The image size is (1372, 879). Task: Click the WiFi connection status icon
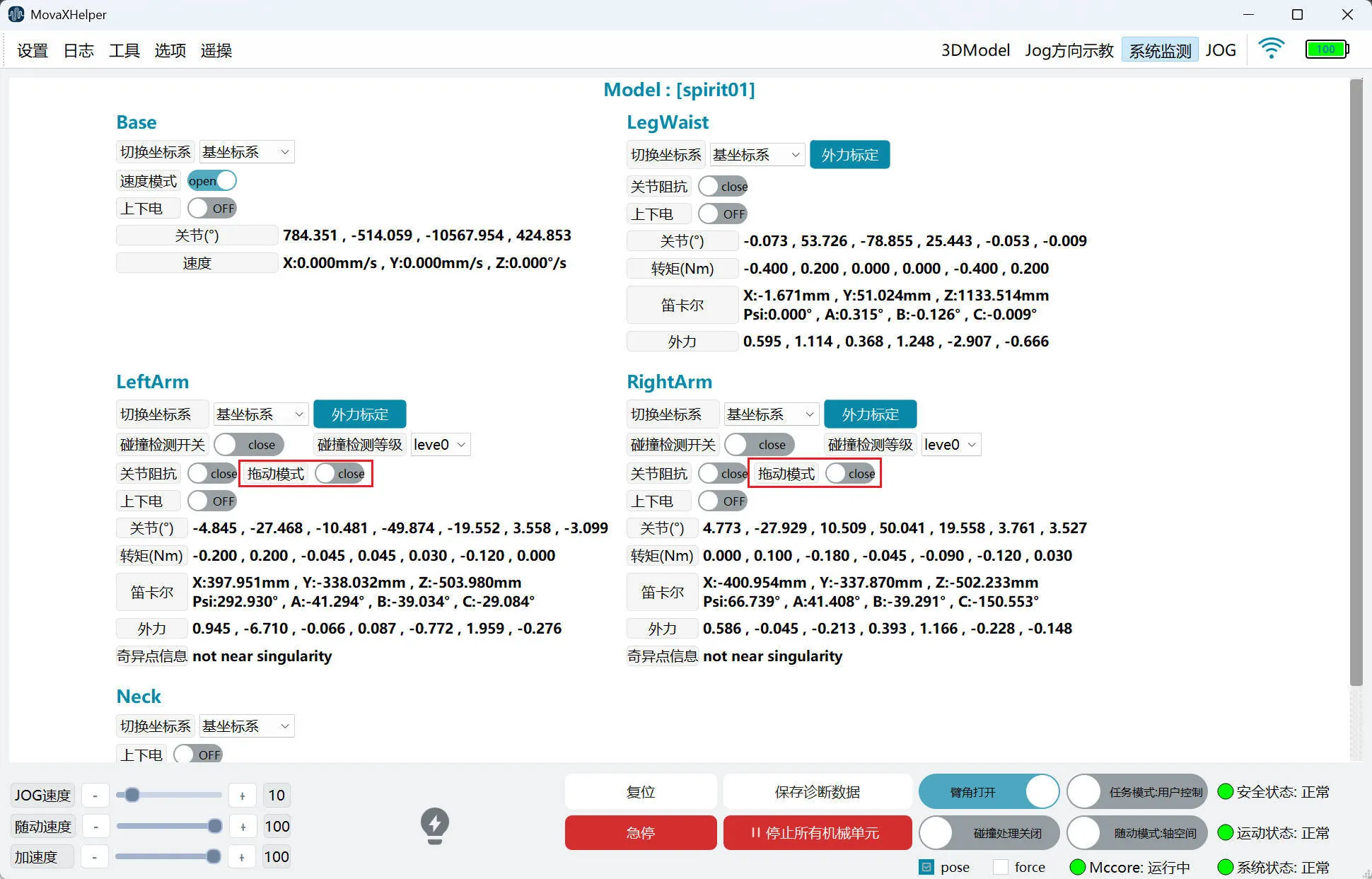[1271, 49]
